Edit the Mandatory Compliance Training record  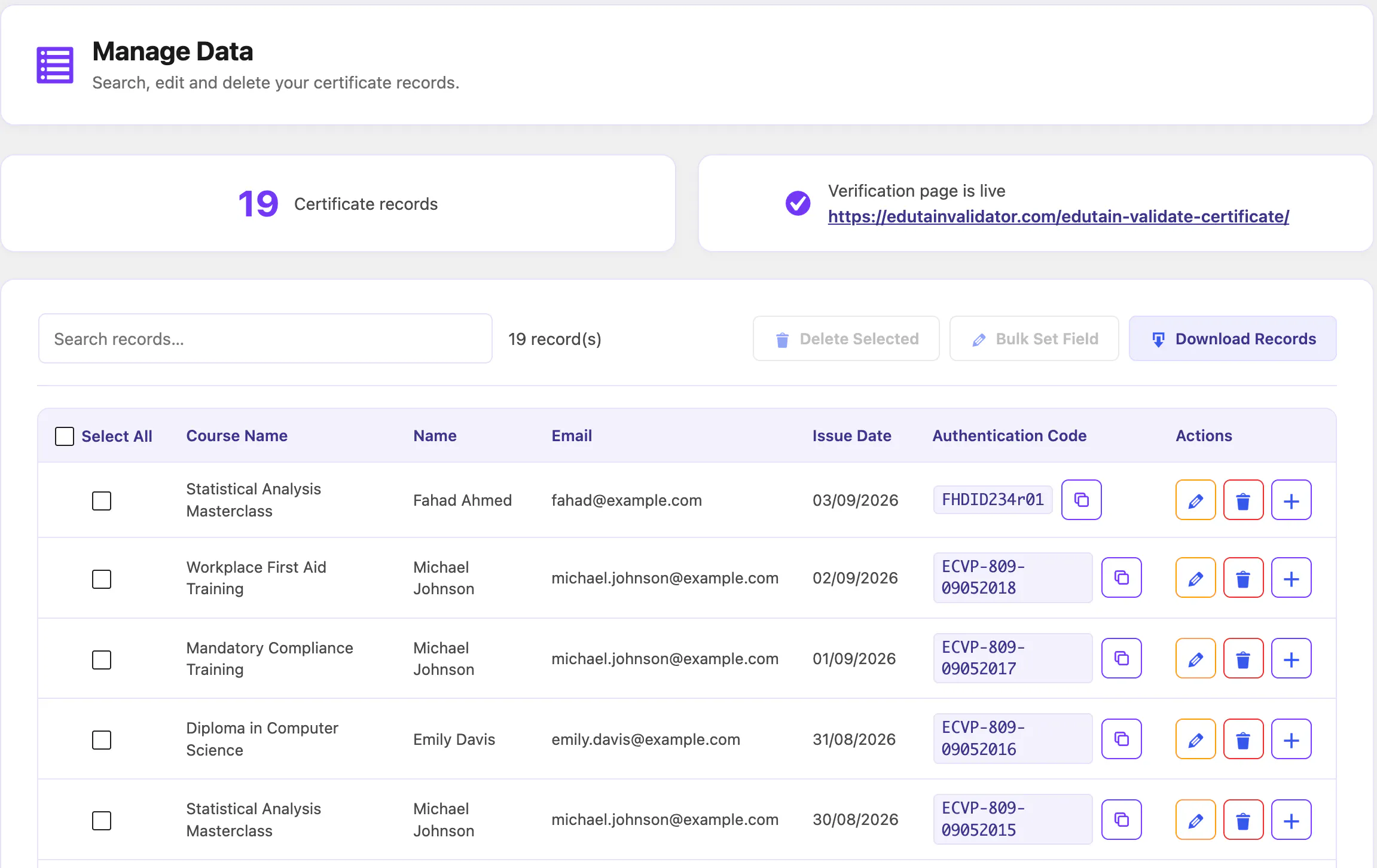1195,658
